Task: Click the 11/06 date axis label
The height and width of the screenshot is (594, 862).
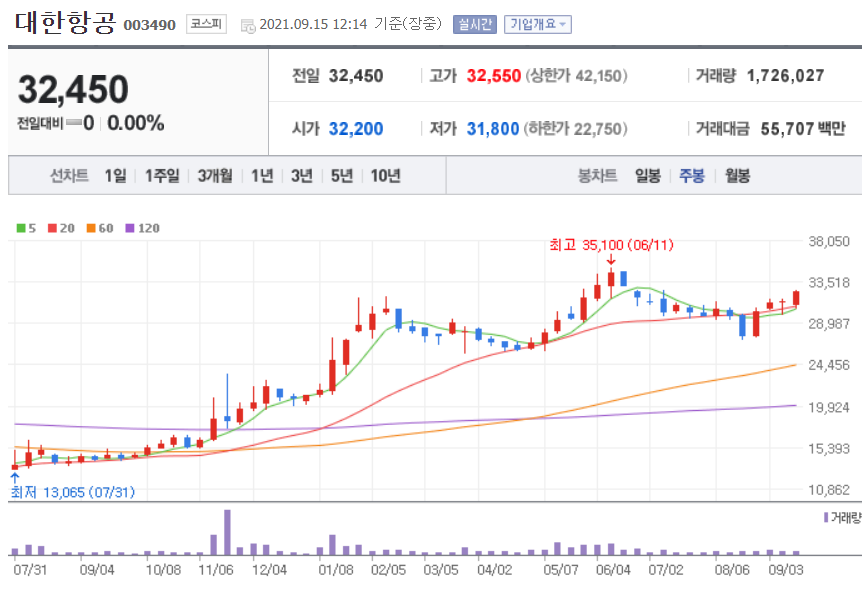Action: tap(216, 570)
